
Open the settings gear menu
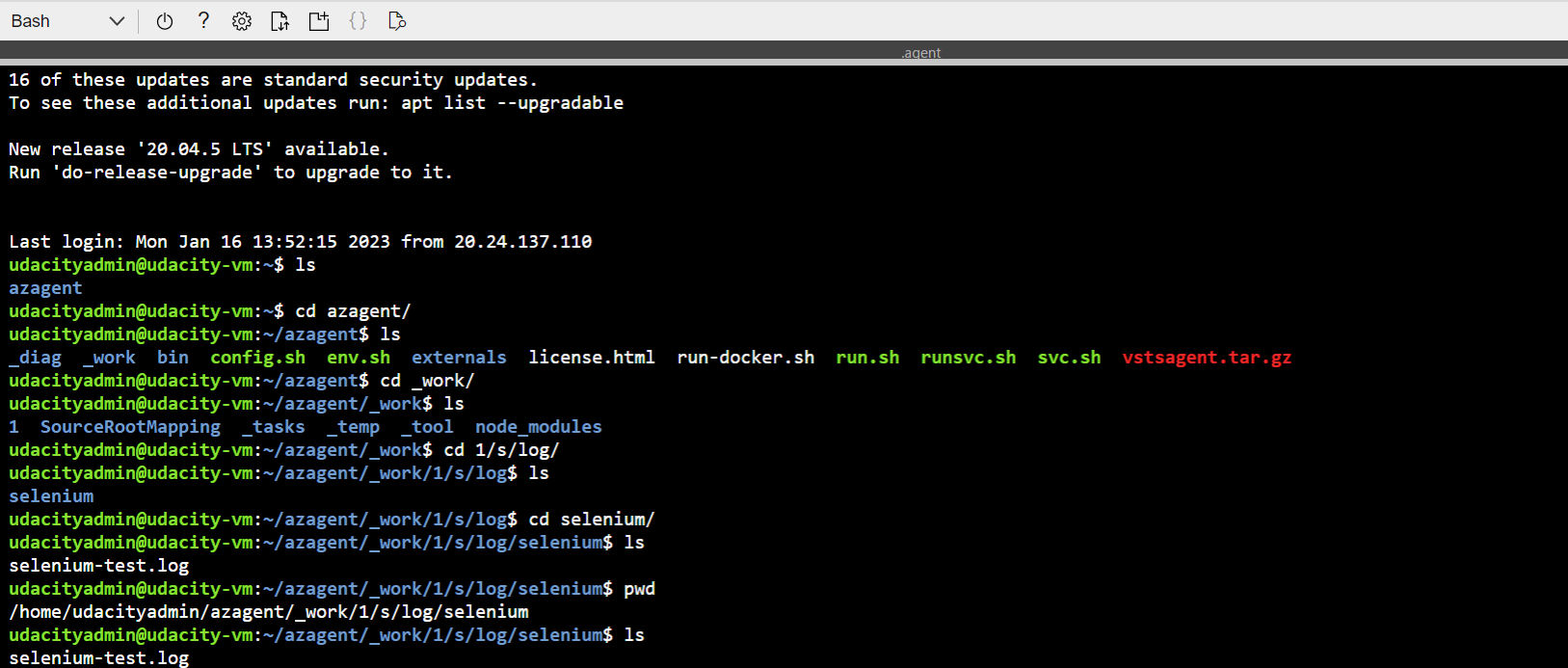[242, 21]
